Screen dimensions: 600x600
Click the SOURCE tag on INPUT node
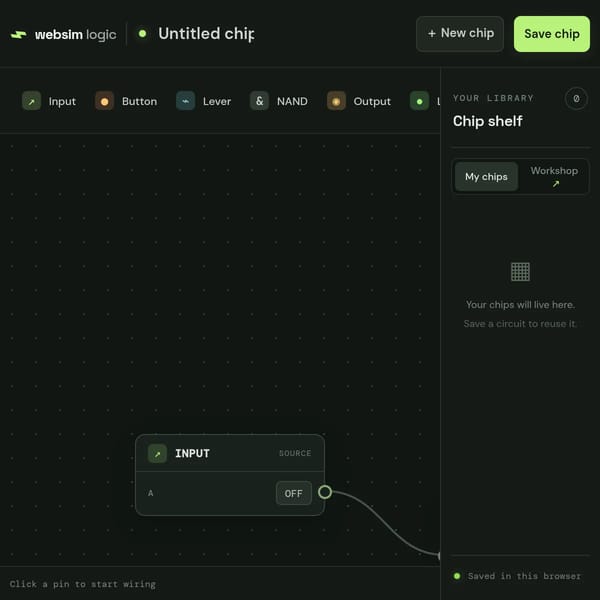295,453
